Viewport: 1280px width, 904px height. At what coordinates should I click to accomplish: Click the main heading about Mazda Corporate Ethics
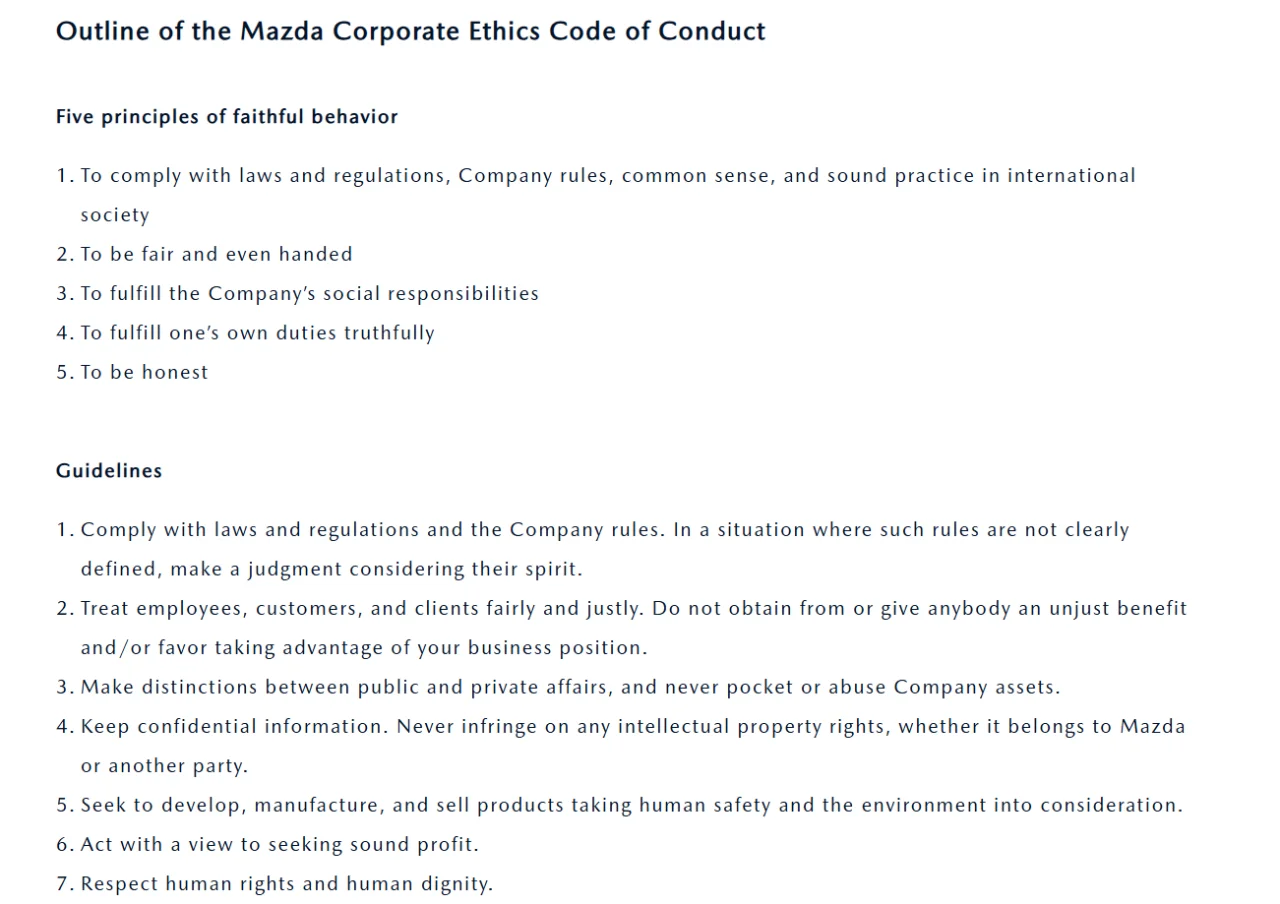point(410,31)
